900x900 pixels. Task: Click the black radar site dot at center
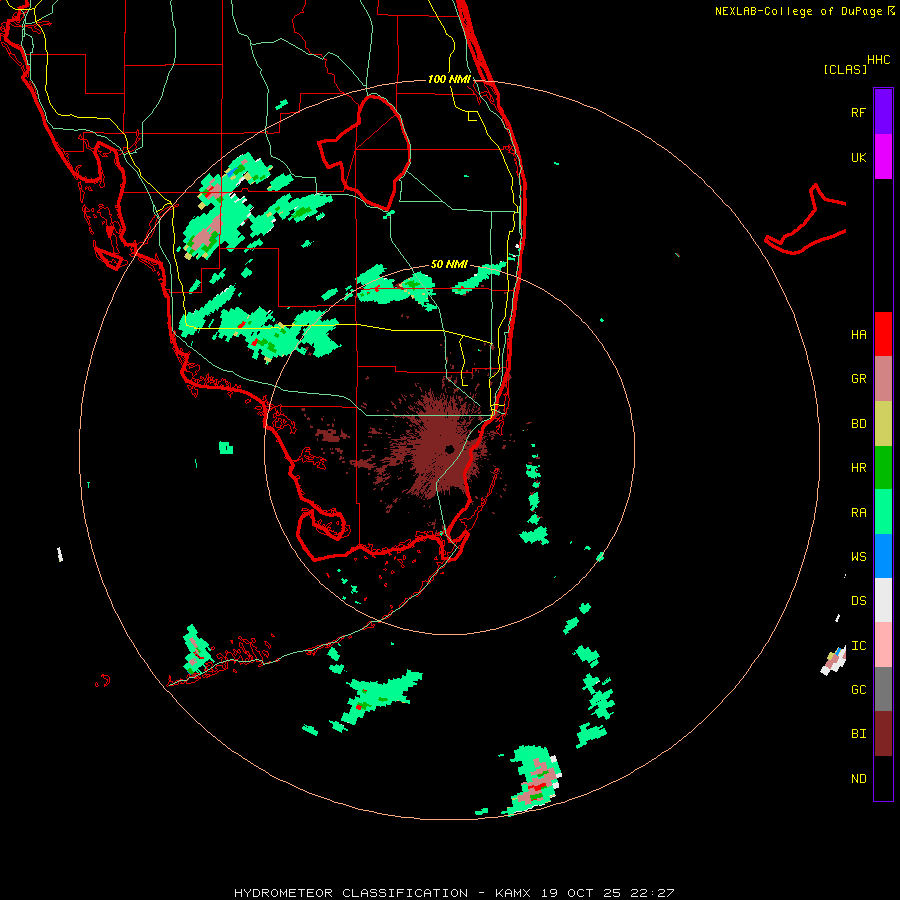point(449,449)
